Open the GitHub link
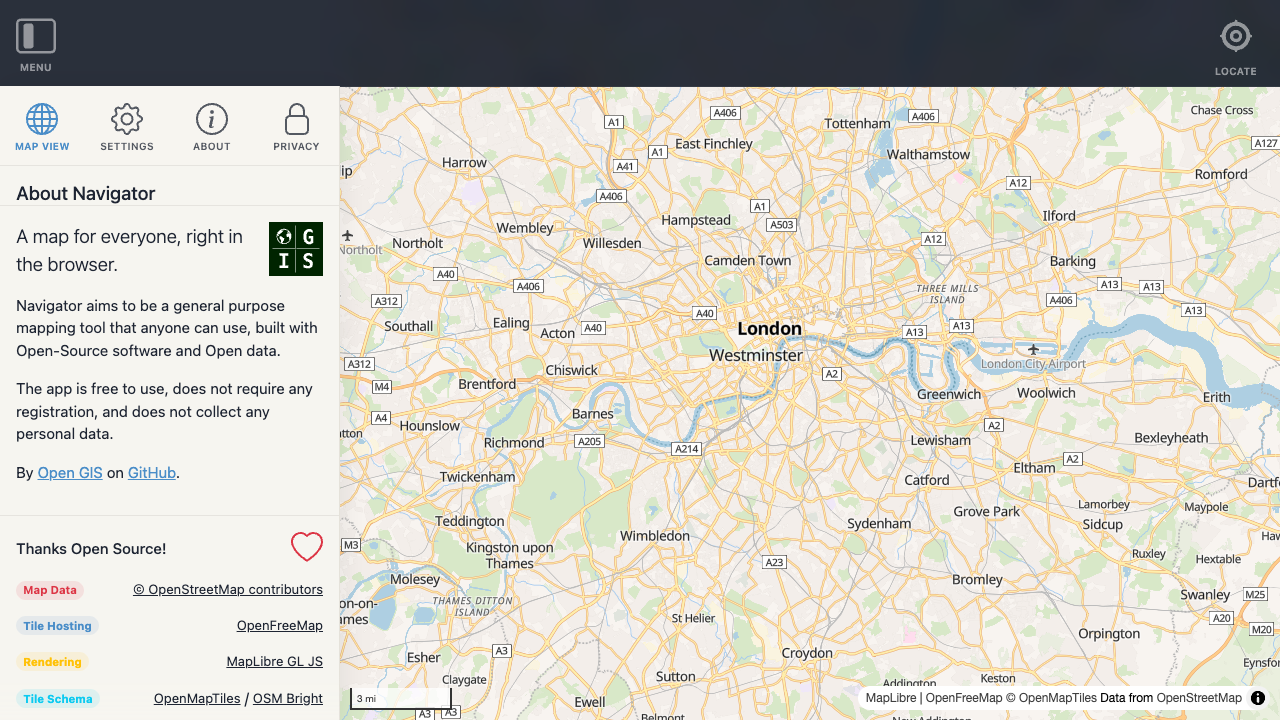Screen dimensions: 1280x720 coord(152,473)
